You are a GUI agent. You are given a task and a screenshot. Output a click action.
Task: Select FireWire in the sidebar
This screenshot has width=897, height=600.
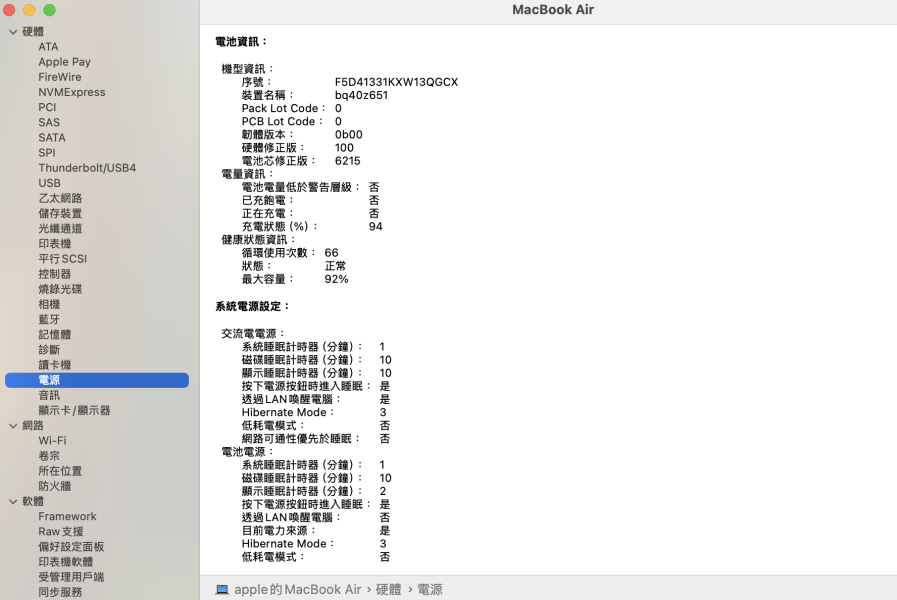pyautogui.click(x=59, y=77)
